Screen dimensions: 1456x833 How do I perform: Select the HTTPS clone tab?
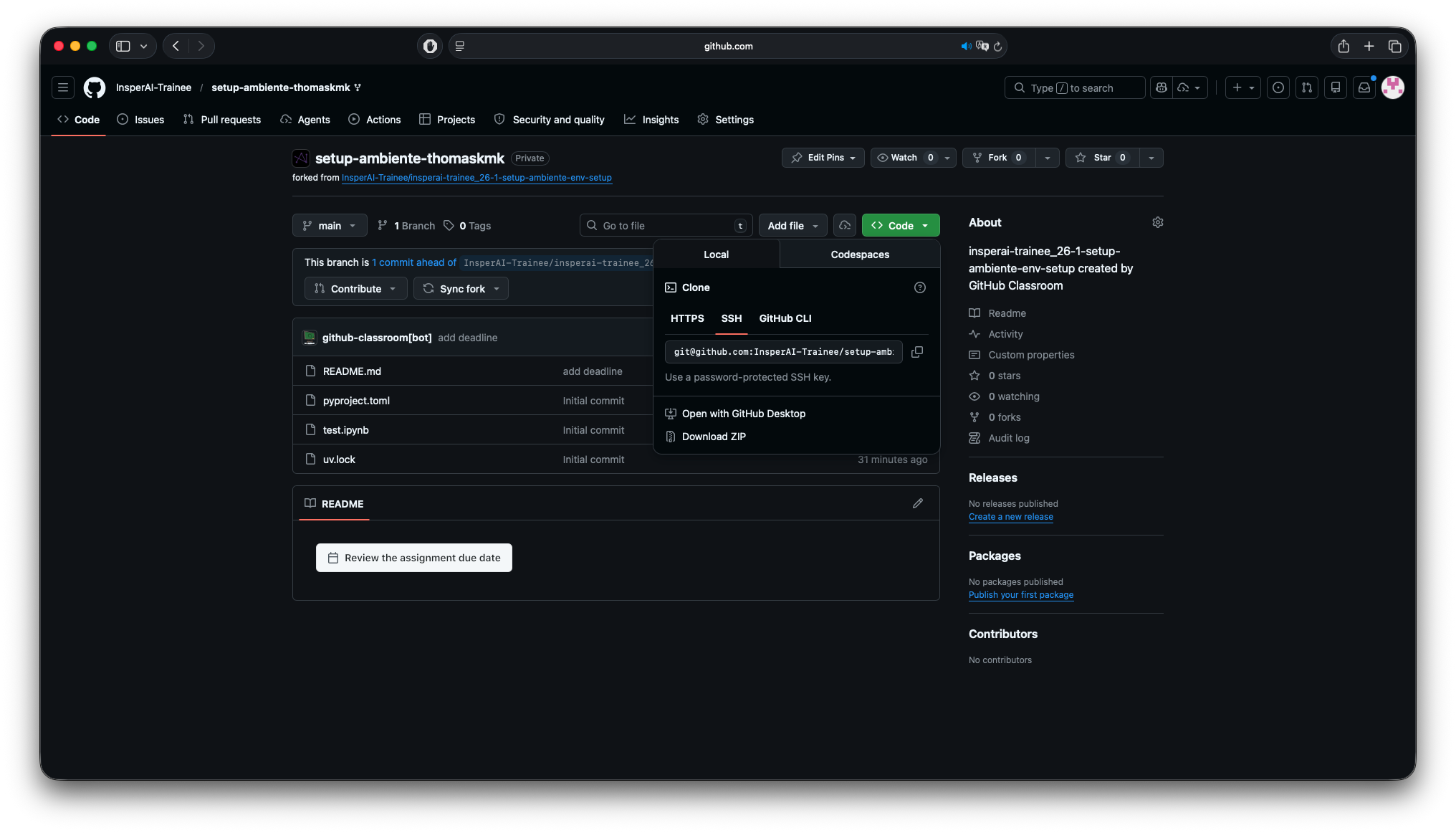tap(687, 318)
